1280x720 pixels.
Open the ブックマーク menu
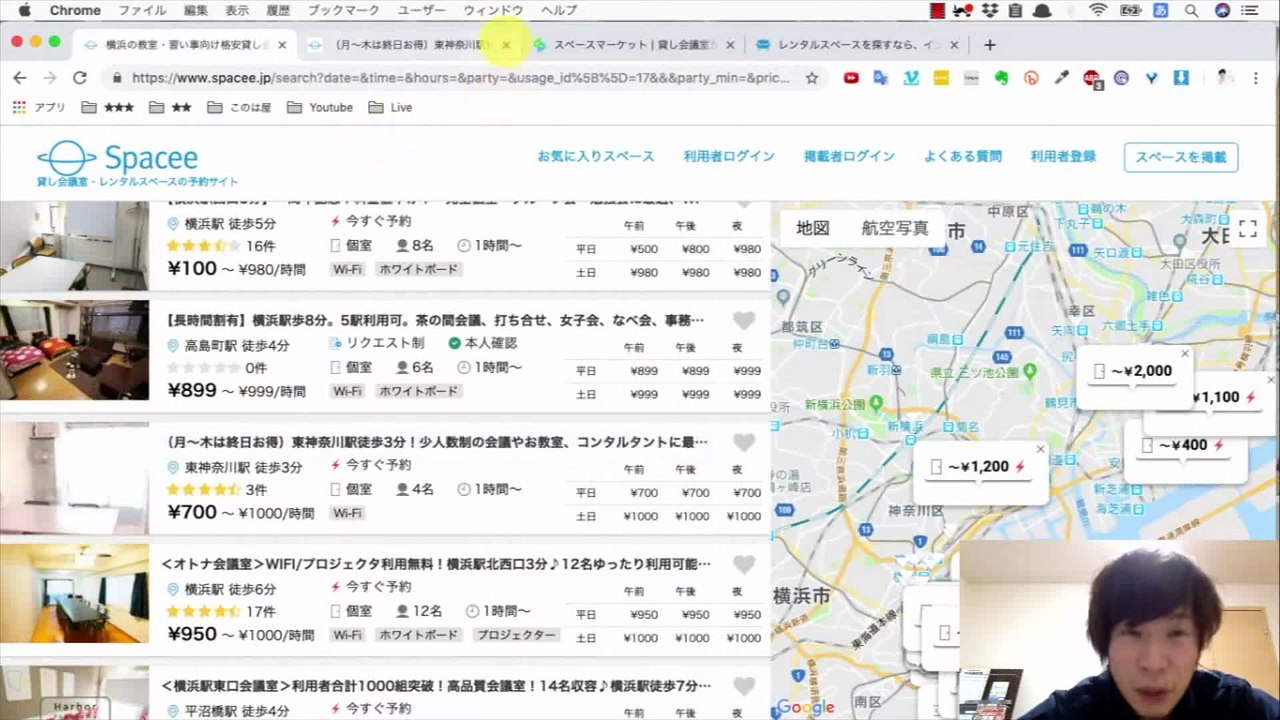point(344,11)
